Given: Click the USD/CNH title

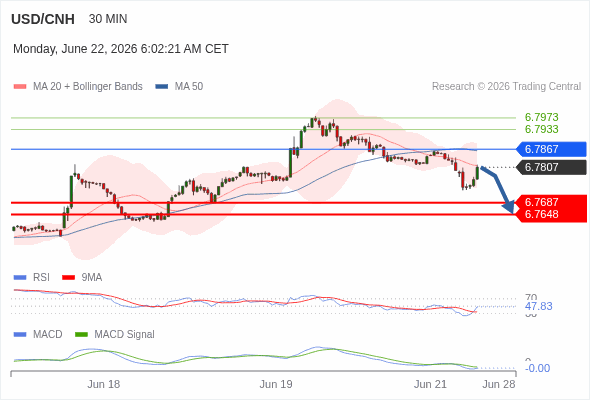Looking at the screenshot, I should 43,19.
